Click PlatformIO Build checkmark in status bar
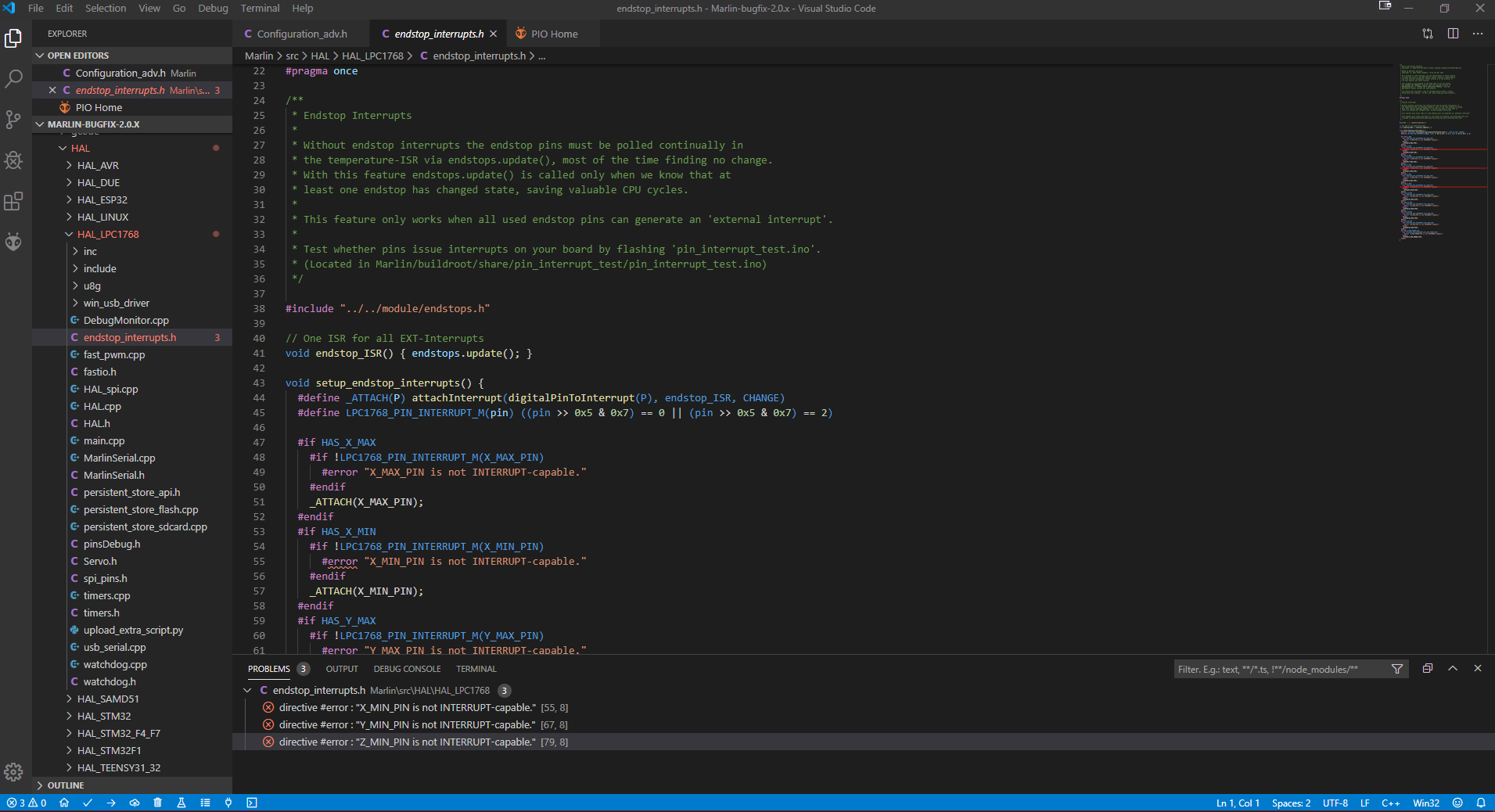1495x812 pixels. pyautogui.click(x=88, y=803)
